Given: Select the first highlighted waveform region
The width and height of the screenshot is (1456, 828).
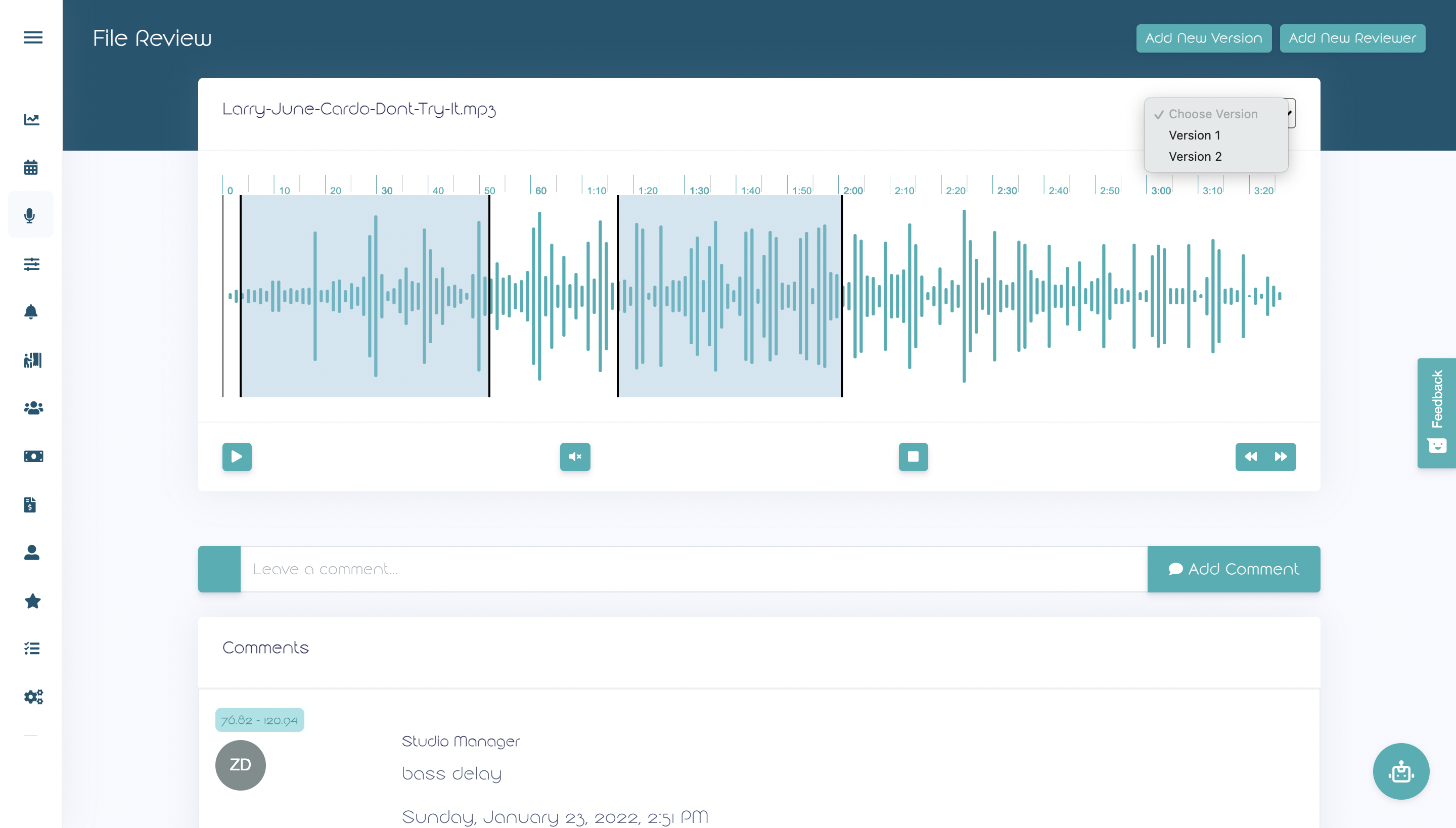Looking at the screenshot, I should coord(365,296).
